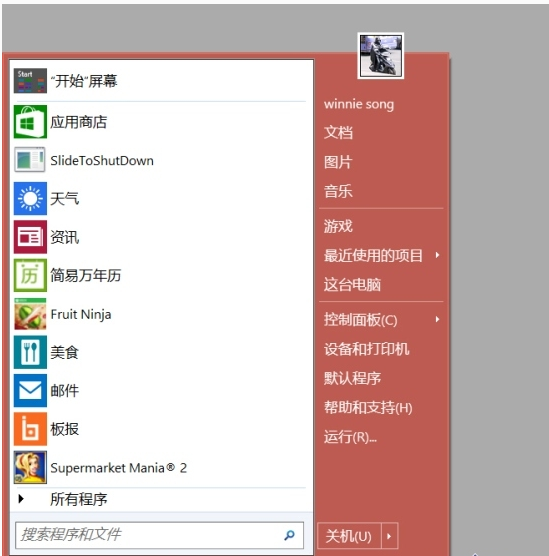Screen dimensions: 549x556
Task: Open 游戏 games entry
Action: click(x=338, y=226)
